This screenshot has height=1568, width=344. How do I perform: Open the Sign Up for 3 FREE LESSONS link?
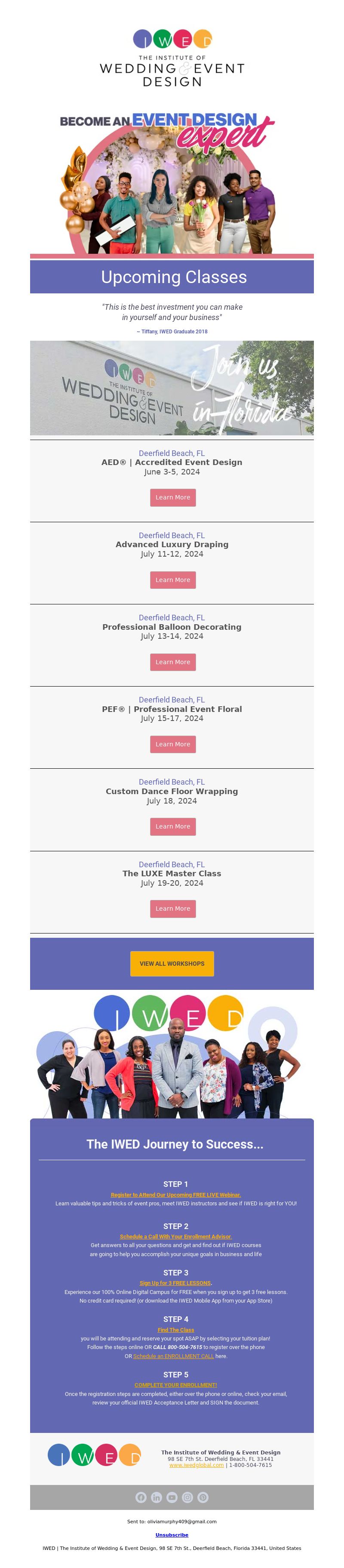coord(175,1283)
